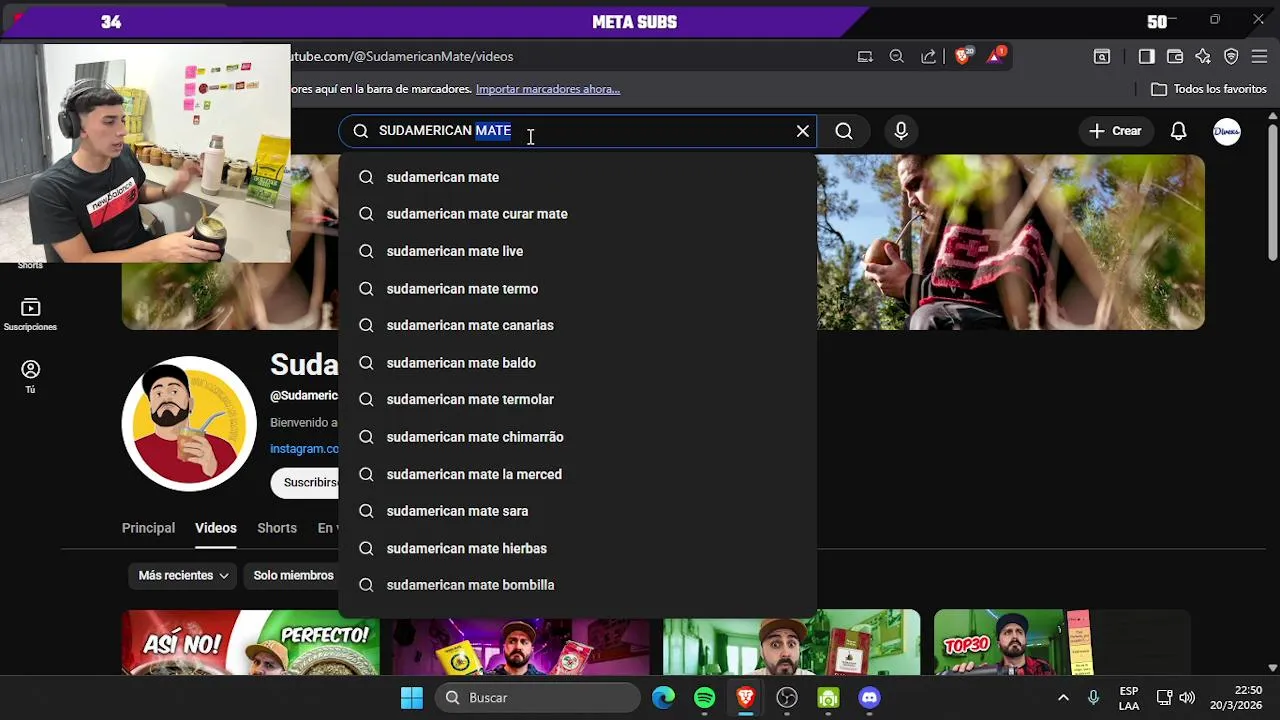Open the ASÍ NO! PERFECTO! video thumbnail

pyautogui.click(x=250, y=642)
